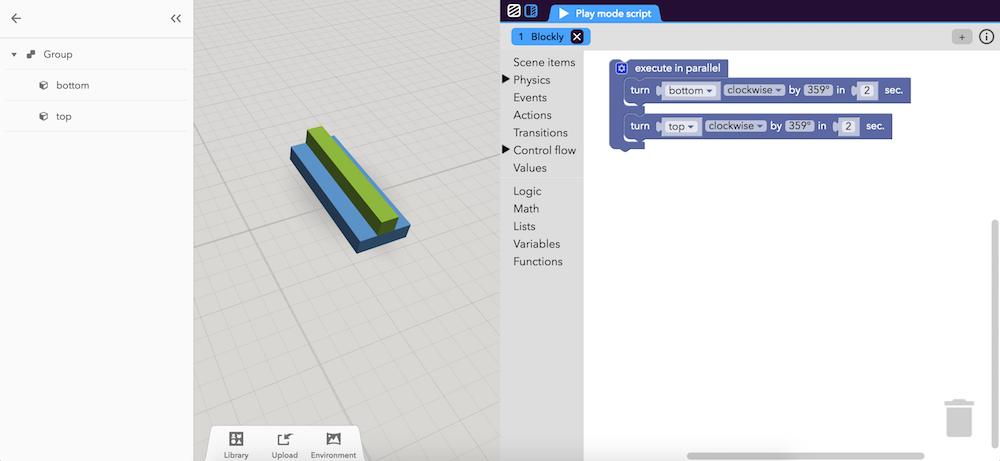Click the cube icon beside bottom
This screenshot has height=461, width=1000.
[x=43, y=85]
